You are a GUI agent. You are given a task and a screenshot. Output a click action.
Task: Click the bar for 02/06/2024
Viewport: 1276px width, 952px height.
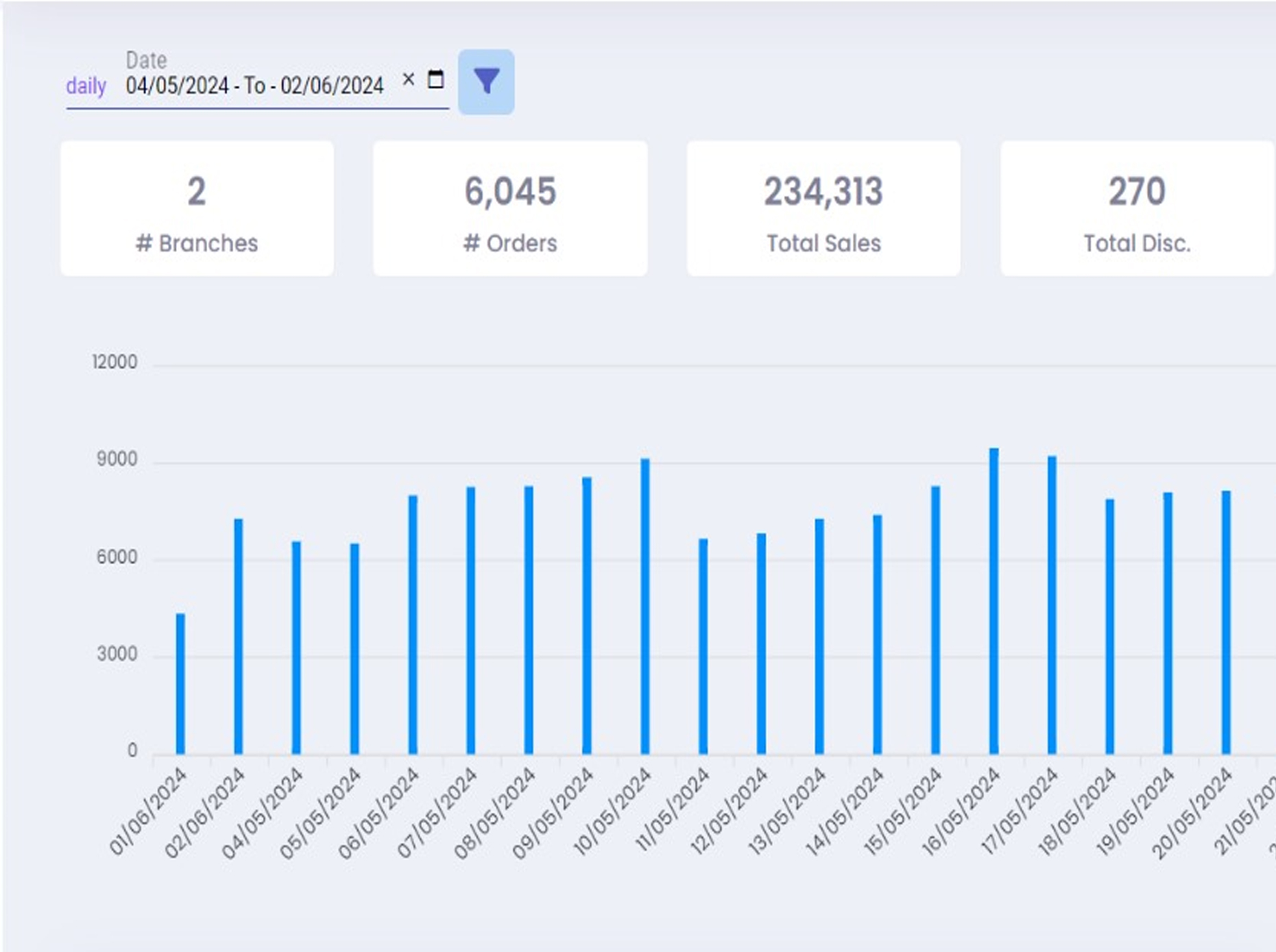tap(238, 637)
